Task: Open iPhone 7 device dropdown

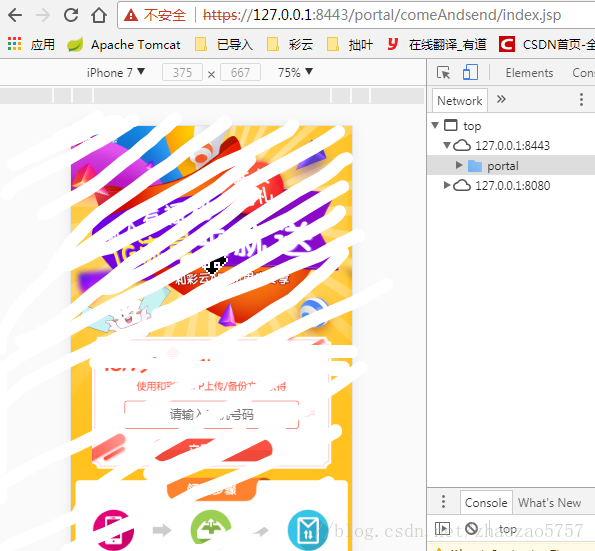Action: click(116, 72)
